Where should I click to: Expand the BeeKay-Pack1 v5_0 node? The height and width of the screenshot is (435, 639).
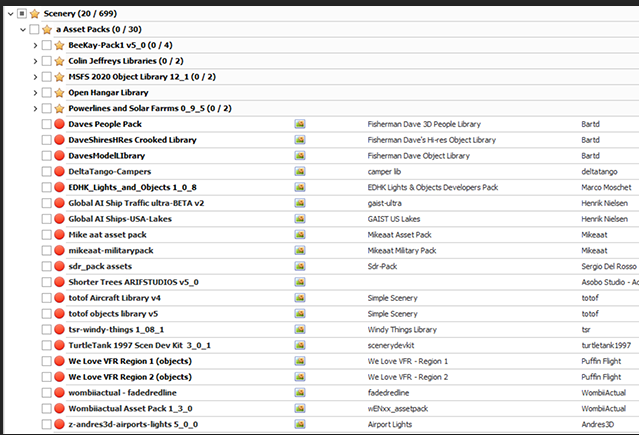coord(35,45)
